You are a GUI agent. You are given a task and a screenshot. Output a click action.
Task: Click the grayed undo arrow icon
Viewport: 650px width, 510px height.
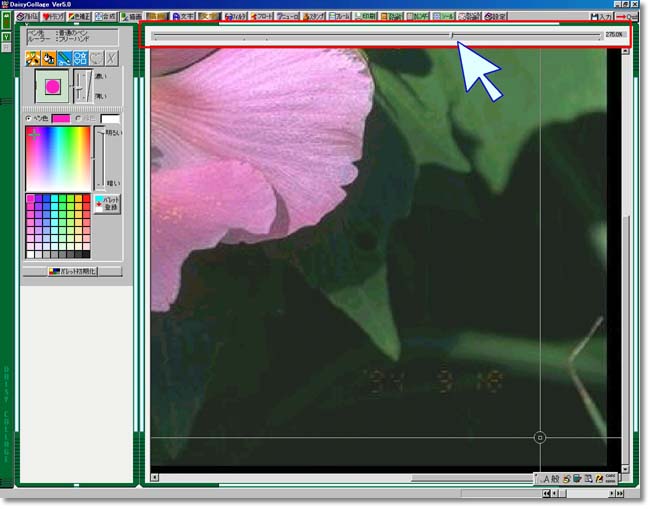click(x=96, y=58)
